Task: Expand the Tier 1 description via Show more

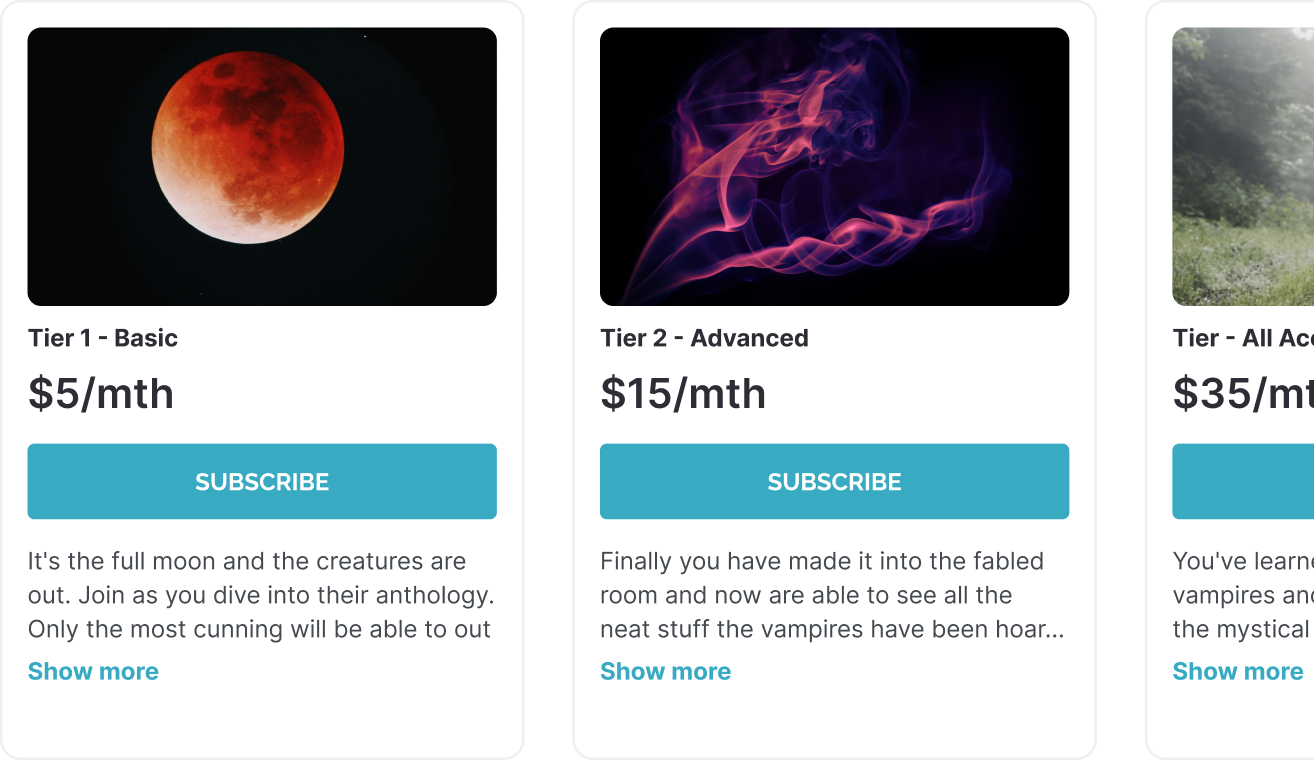Action: tap(93, 671)
